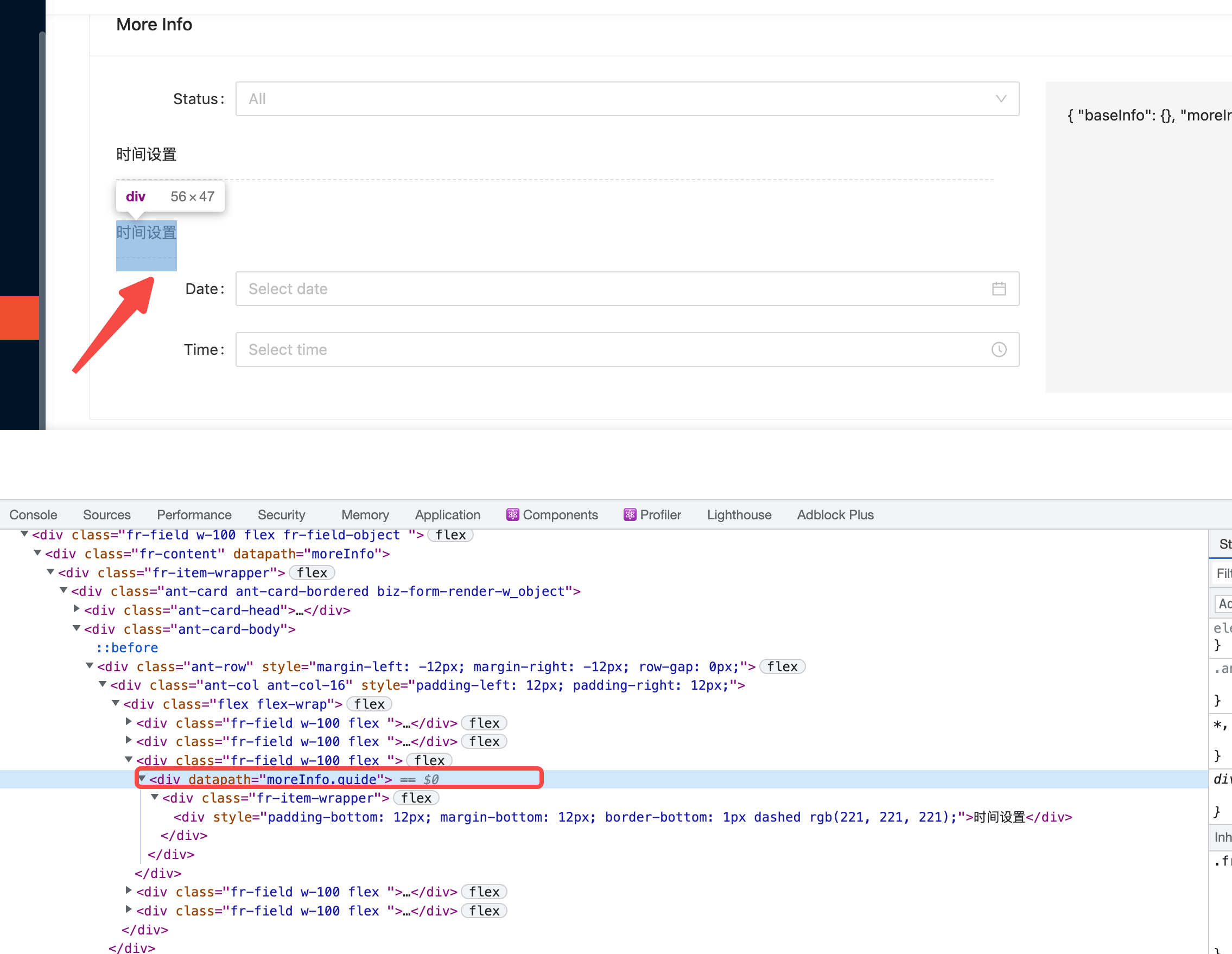Screen dimensions: 1232x954
Task: Toggle the flex badge beside the ant-row div
Action: (783, 666)
